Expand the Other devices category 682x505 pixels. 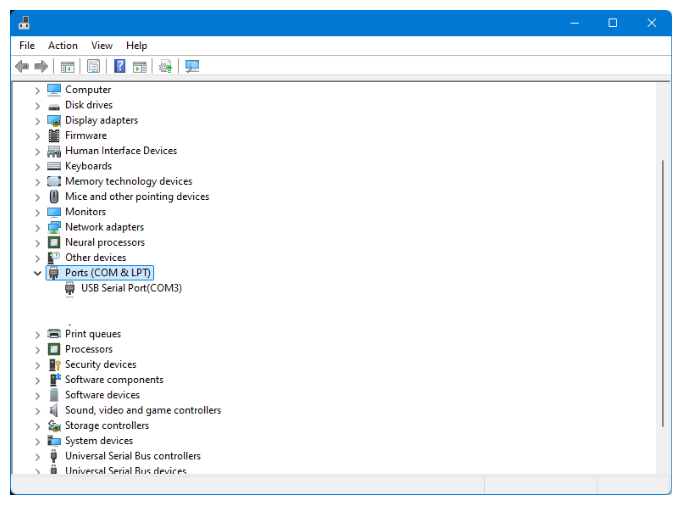click(x=38, y=258)
